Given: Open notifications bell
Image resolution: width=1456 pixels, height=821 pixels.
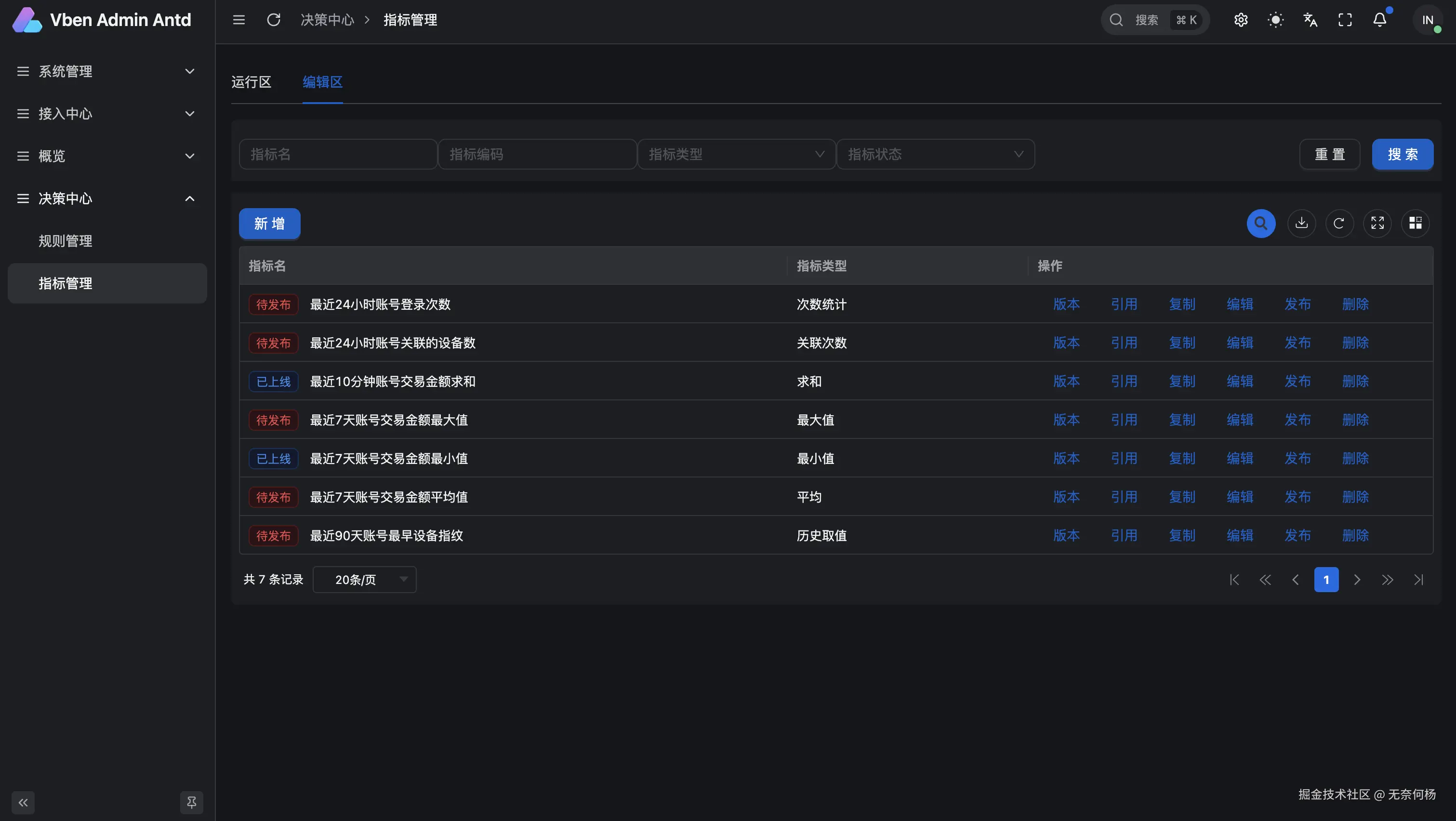Looking at the screenshot, I should (1380, 20).
